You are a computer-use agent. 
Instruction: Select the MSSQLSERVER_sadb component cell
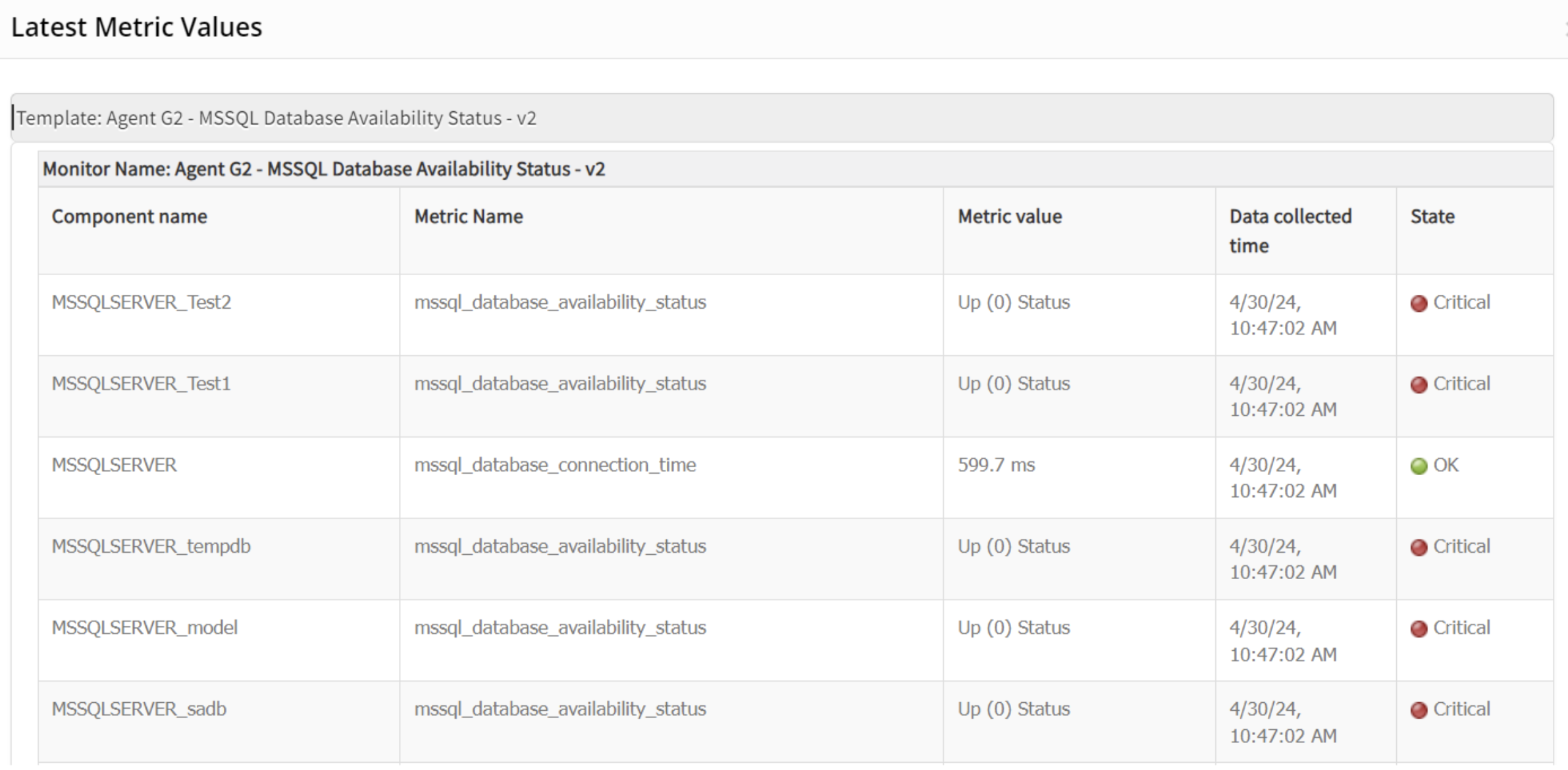pyautogui.click(x=139, y=709)
